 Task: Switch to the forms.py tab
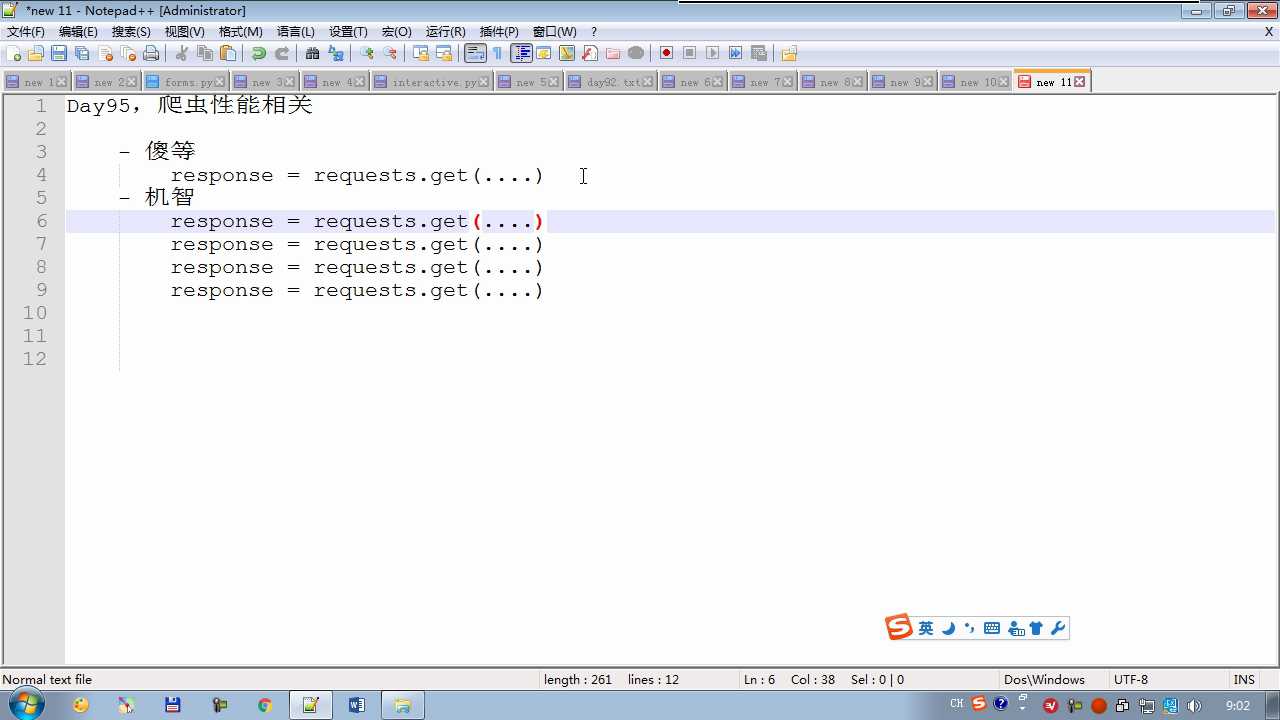click(187, 82)
